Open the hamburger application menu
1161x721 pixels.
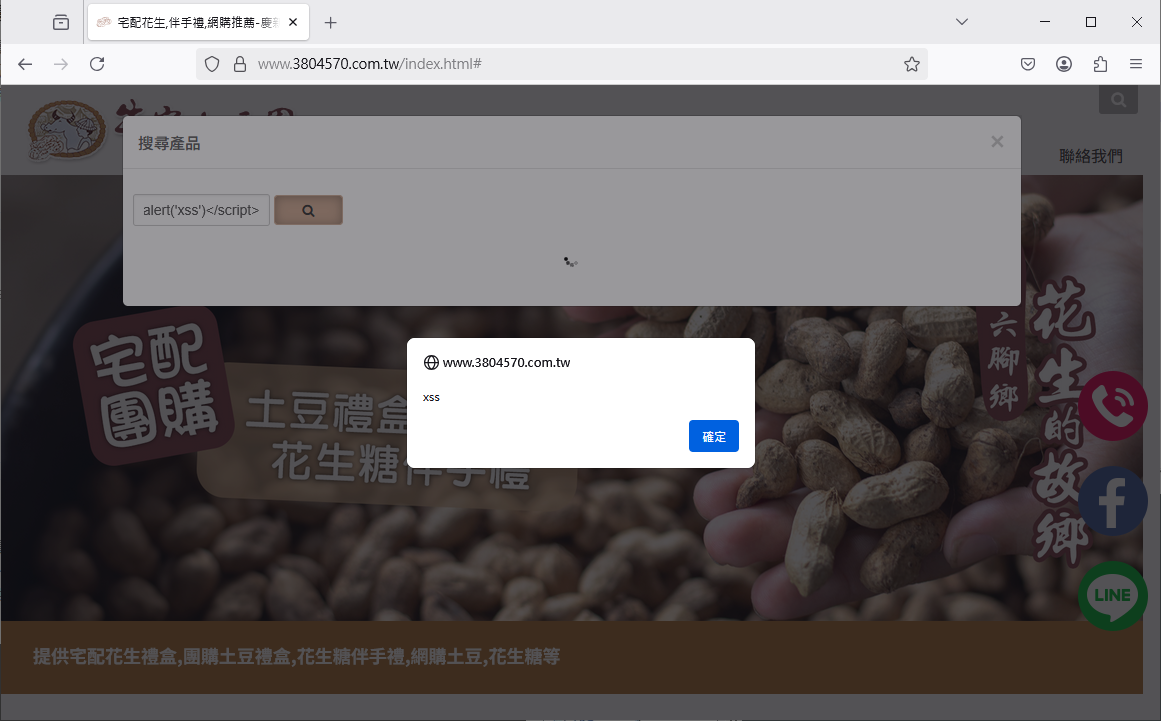click(1136, 64)
